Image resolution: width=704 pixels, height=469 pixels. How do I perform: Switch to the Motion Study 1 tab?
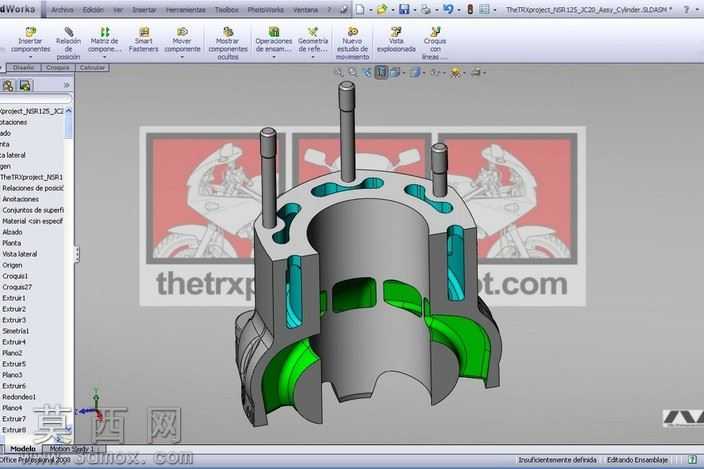72,449
